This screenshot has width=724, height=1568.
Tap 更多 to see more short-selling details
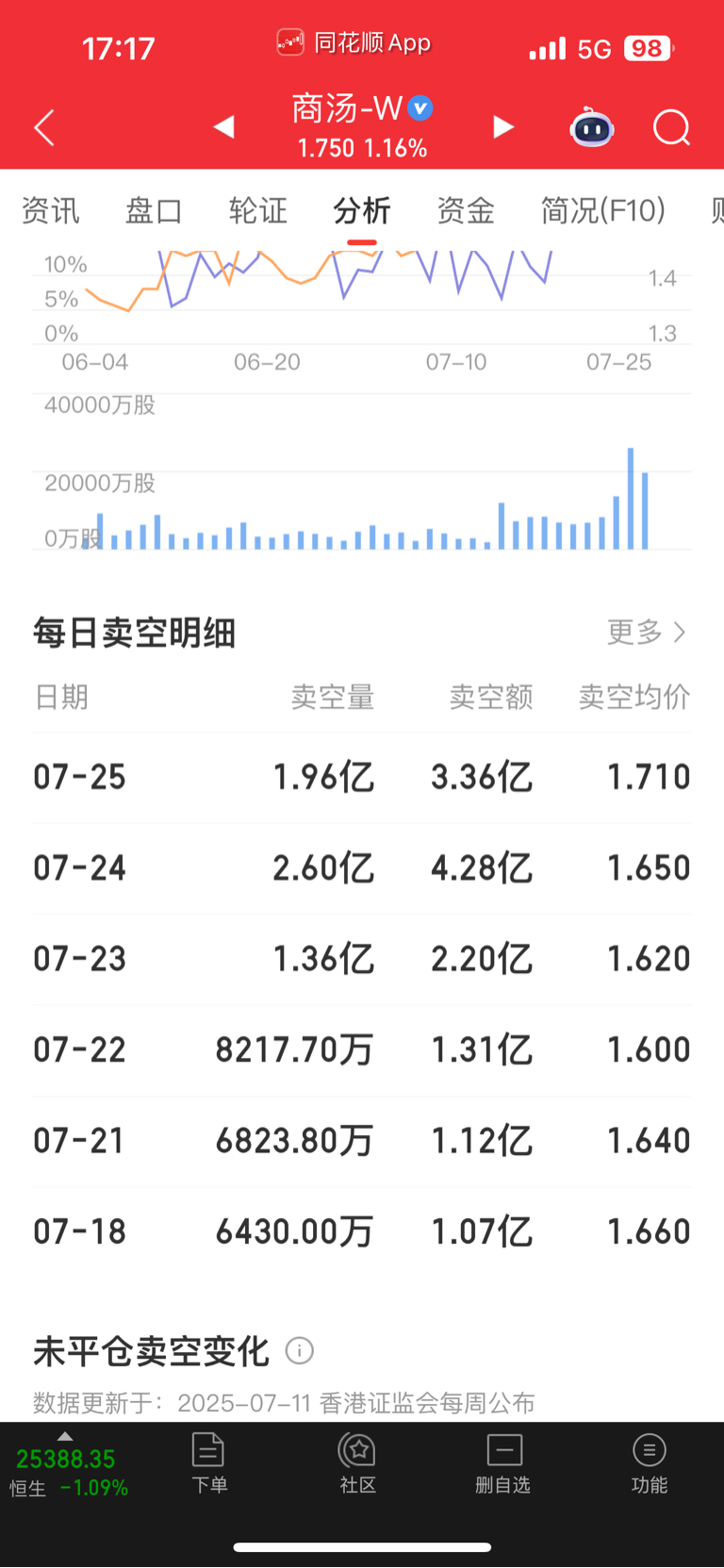pos(647,632)
